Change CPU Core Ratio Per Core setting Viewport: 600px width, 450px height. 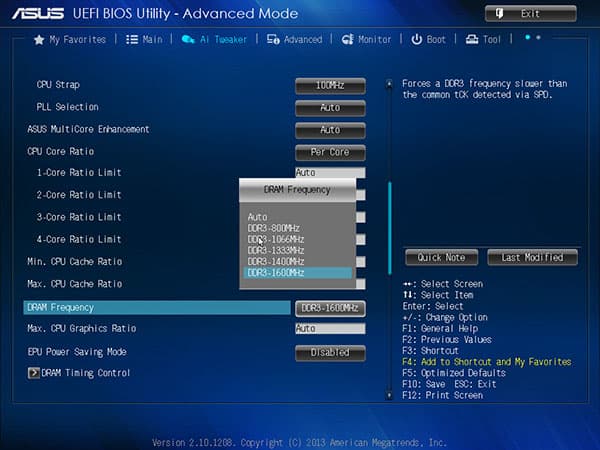coord(330,152)
